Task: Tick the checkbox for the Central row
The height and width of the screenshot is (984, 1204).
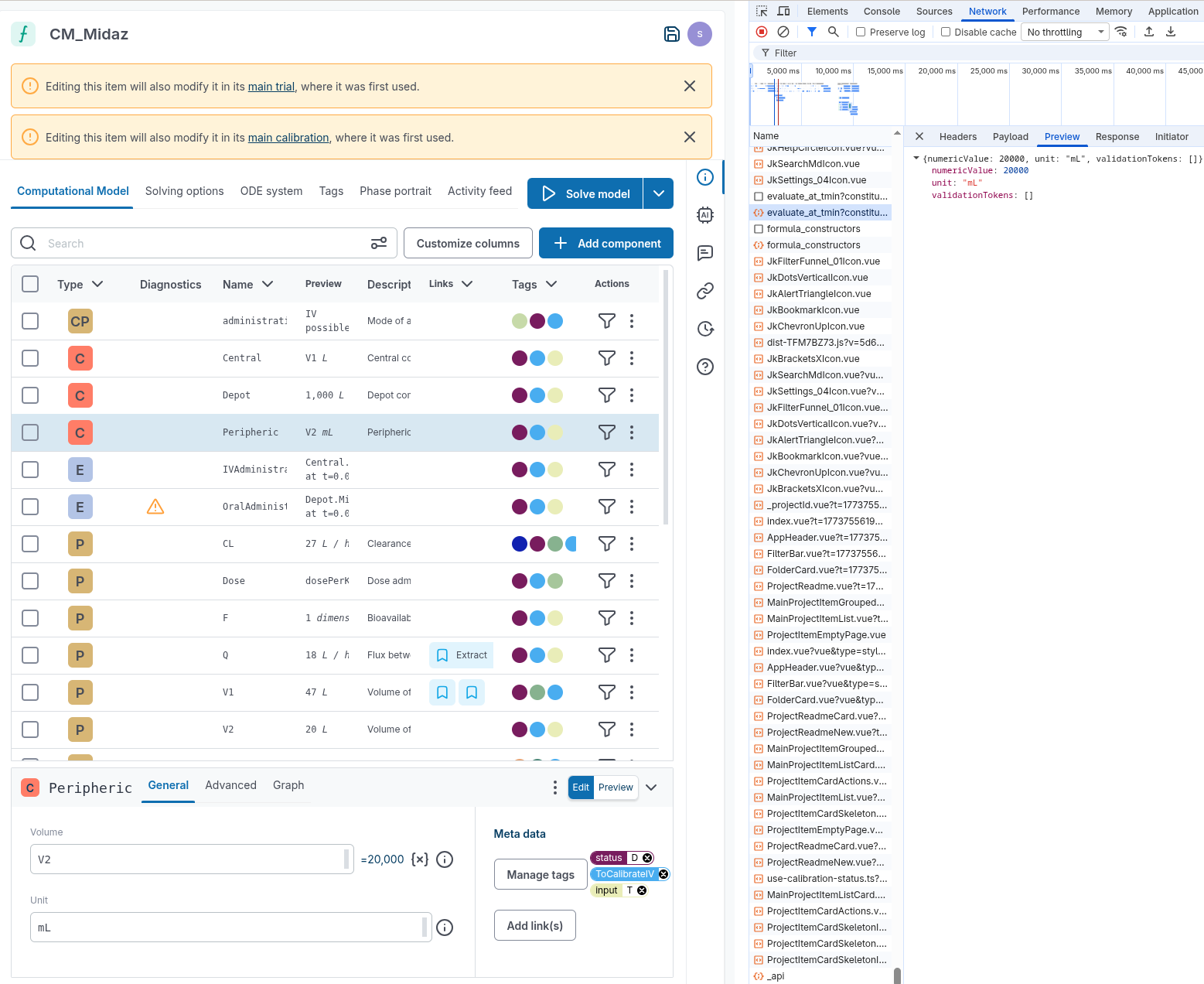Action: pos(30,358)
